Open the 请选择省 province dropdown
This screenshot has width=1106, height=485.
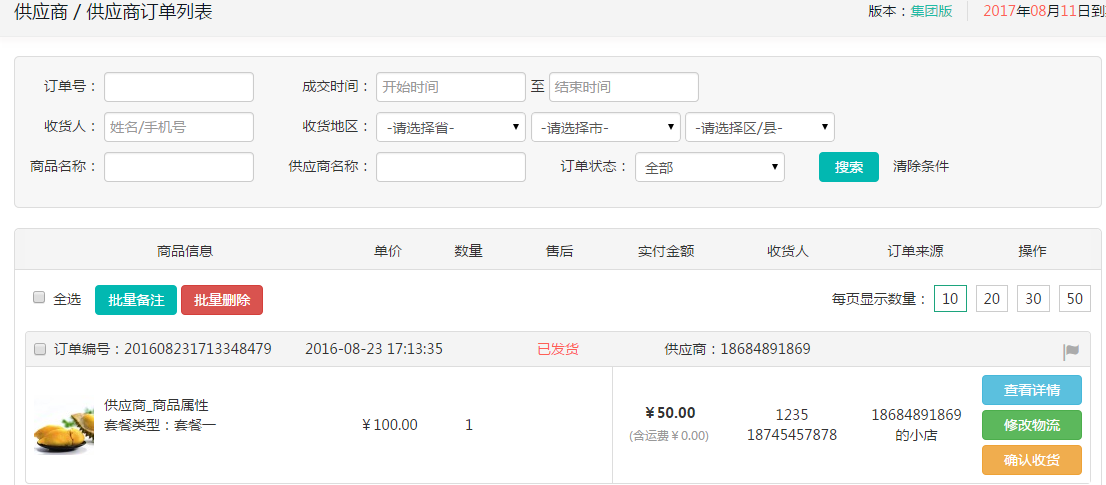(451, 127)
